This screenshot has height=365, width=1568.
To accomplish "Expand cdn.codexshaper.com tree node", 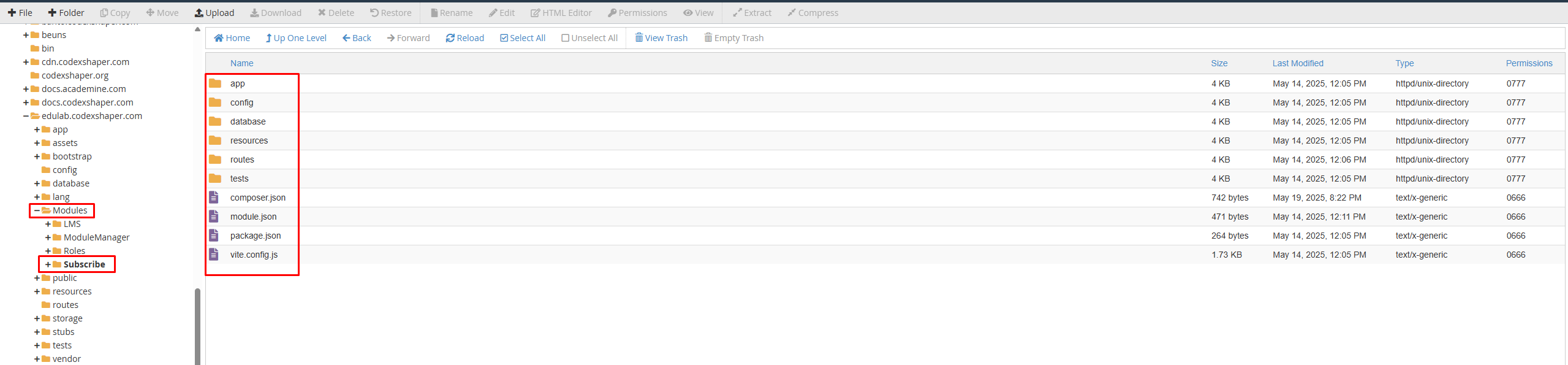I will [26, 62].
